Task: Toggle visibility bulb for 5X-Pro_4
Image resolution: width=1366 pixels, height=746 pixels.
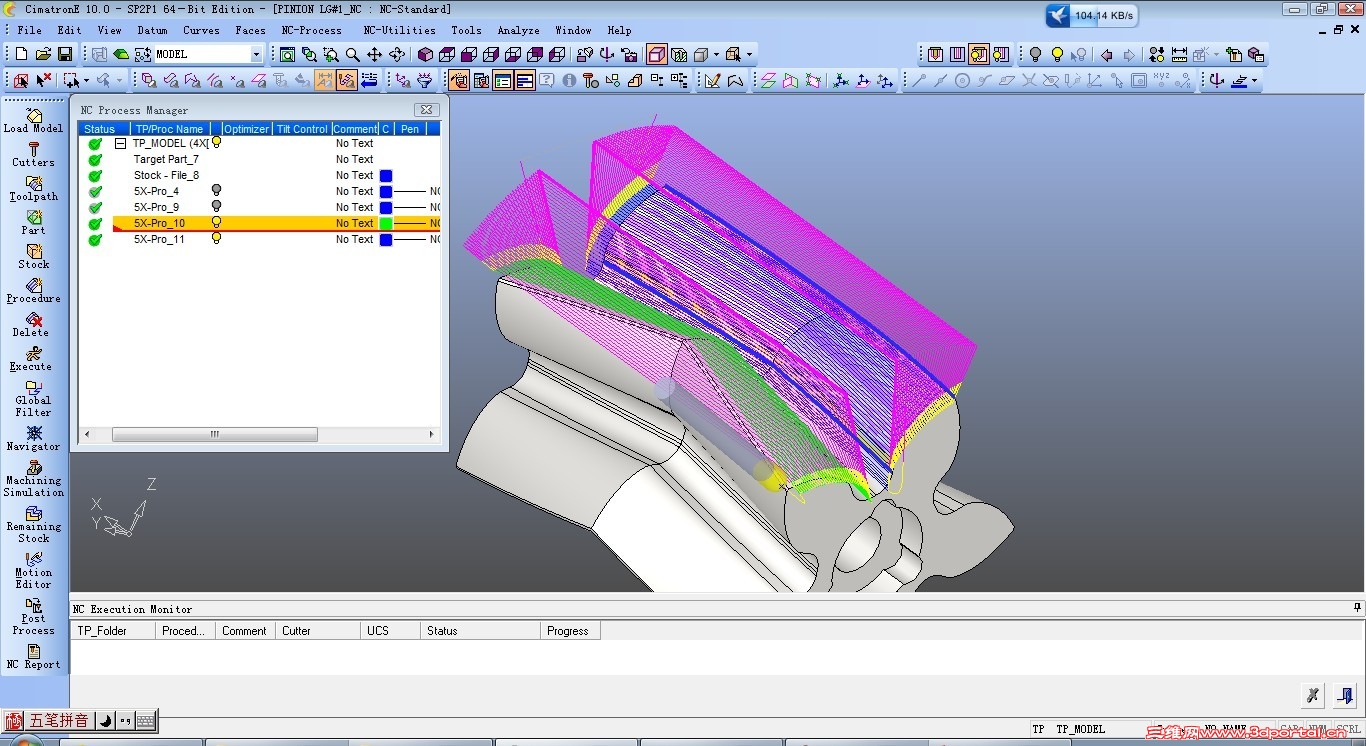Action: pyautogui.click(x=216, y=191)
